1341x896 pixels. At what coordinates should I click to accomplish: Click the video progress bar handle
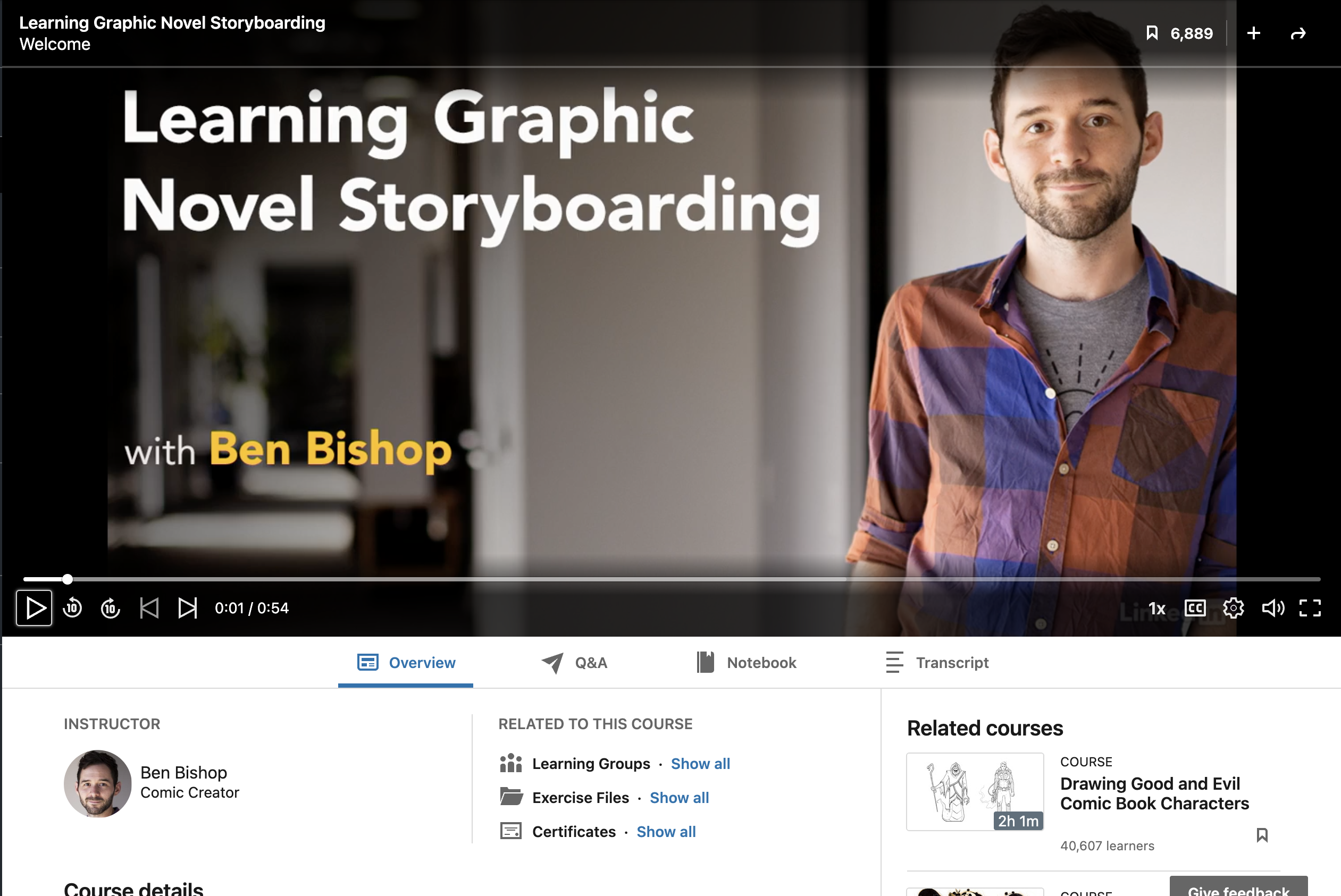(68, 579)
